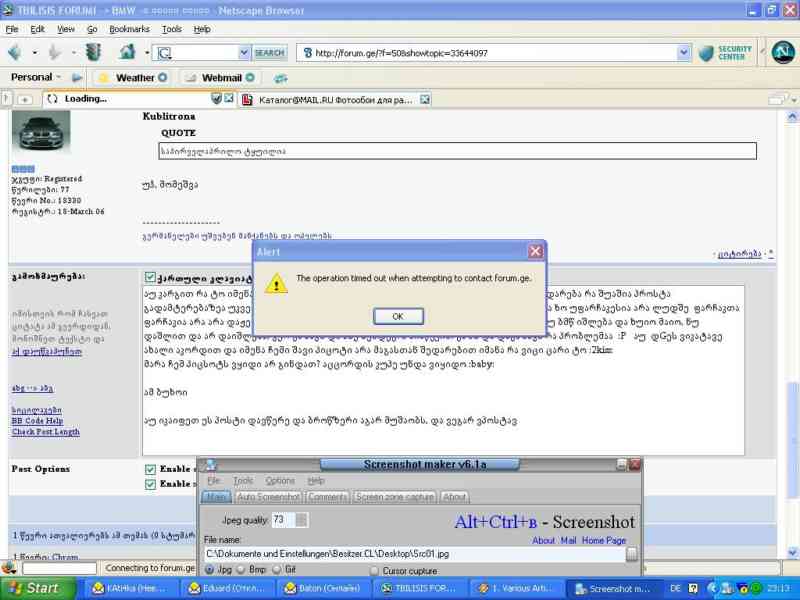Click the Jpeg quality spinner arrows
The image size is (800, 600).
(302, 520)
